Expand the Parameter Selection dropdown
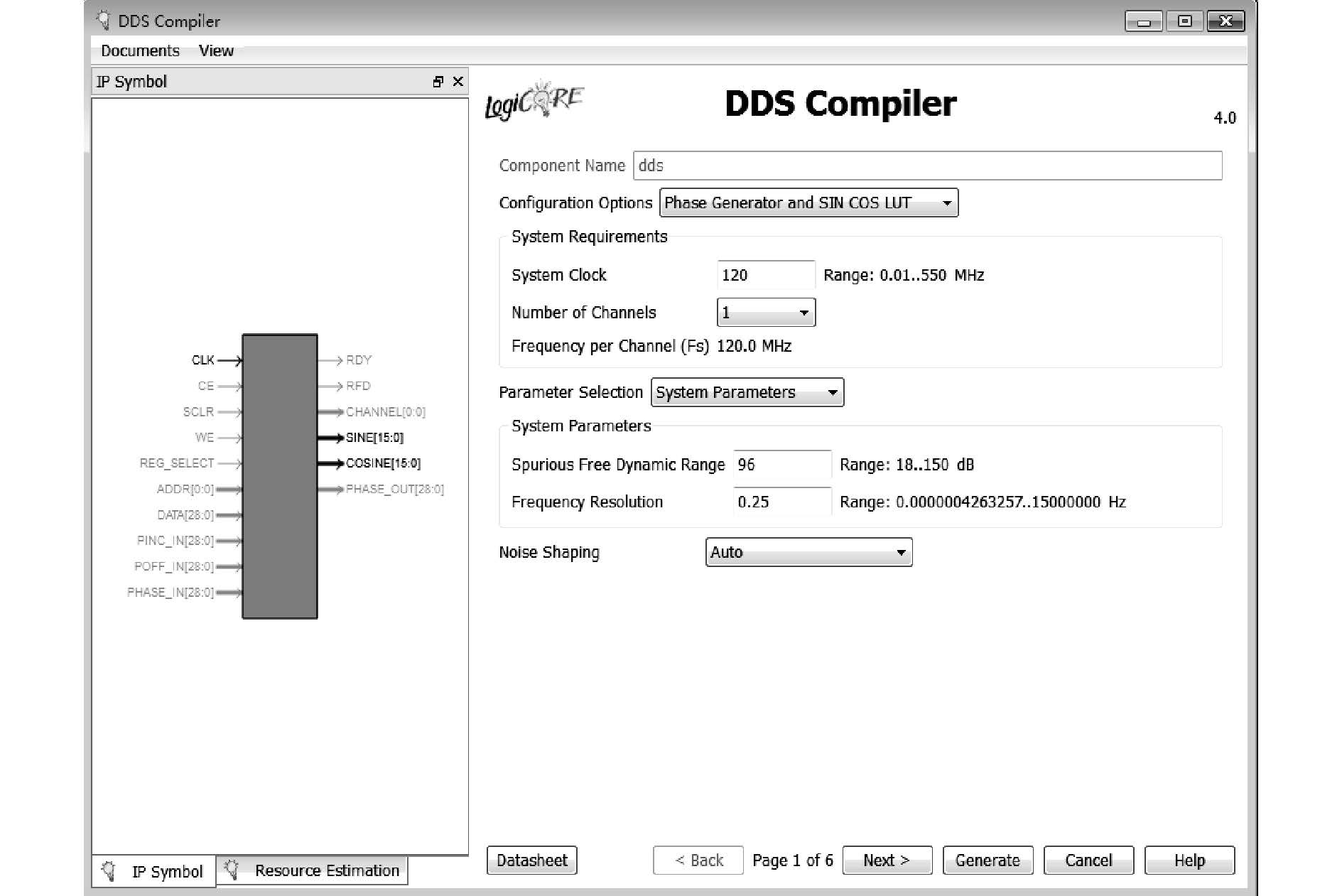 pyautogui.click(x=747, y=393)
